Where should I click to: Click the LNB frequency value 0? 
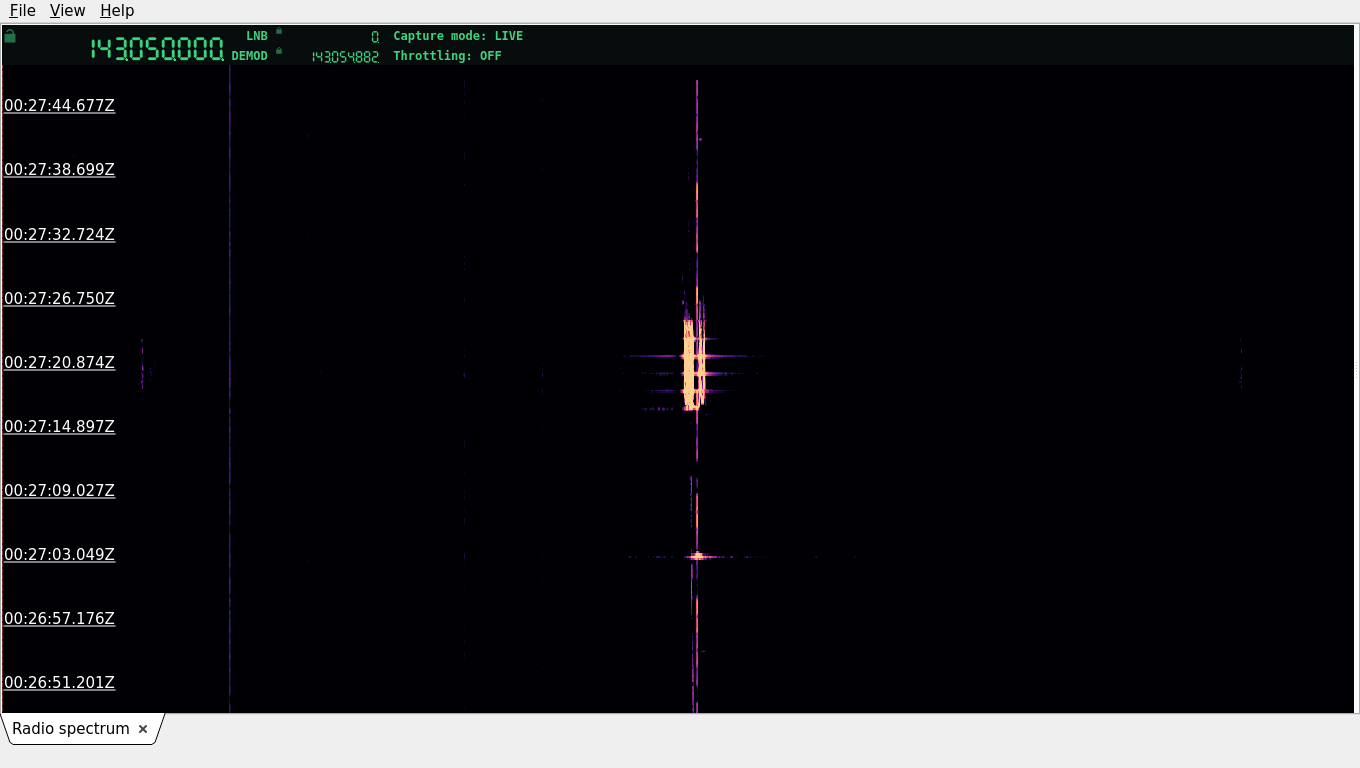tap(375, 37)
